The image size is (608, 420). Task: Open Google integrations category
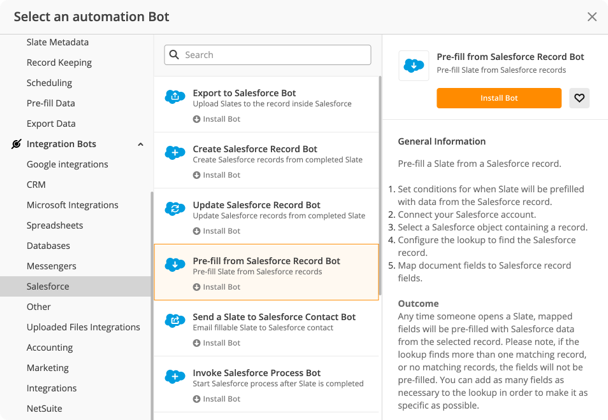pos(67,164)
